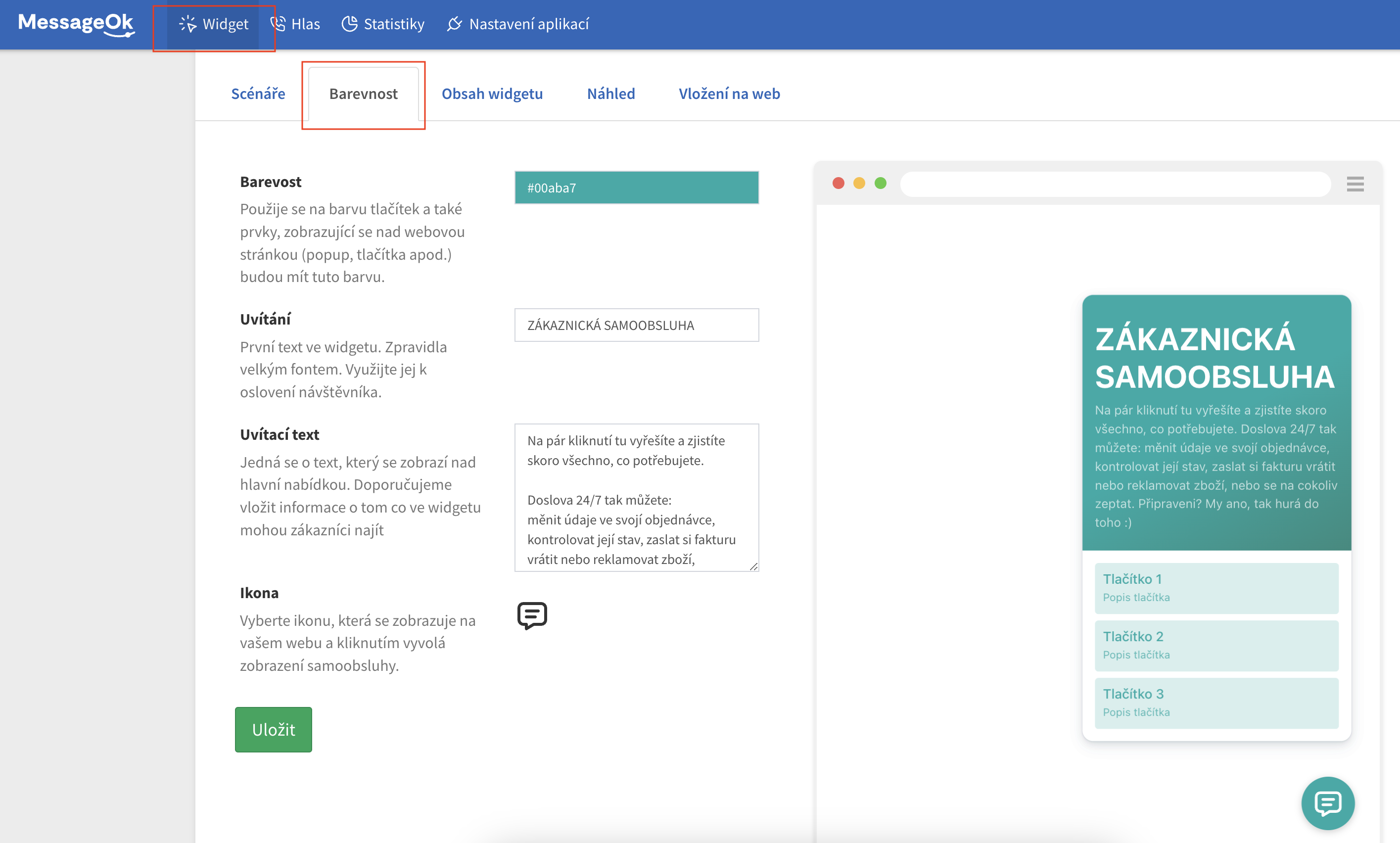
Task: Select the Barevnost tab
Action: click(363, 94)
